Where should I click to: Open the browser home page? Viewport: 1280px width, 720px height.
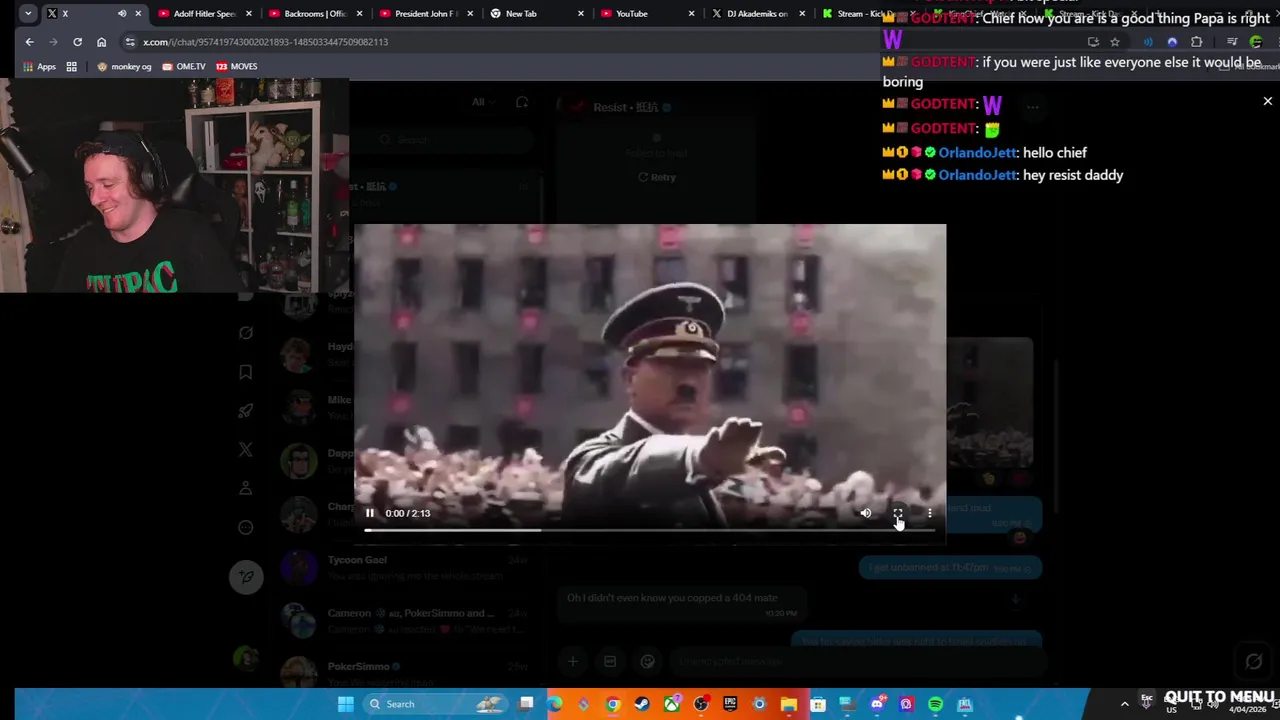(x=101, y=42)
